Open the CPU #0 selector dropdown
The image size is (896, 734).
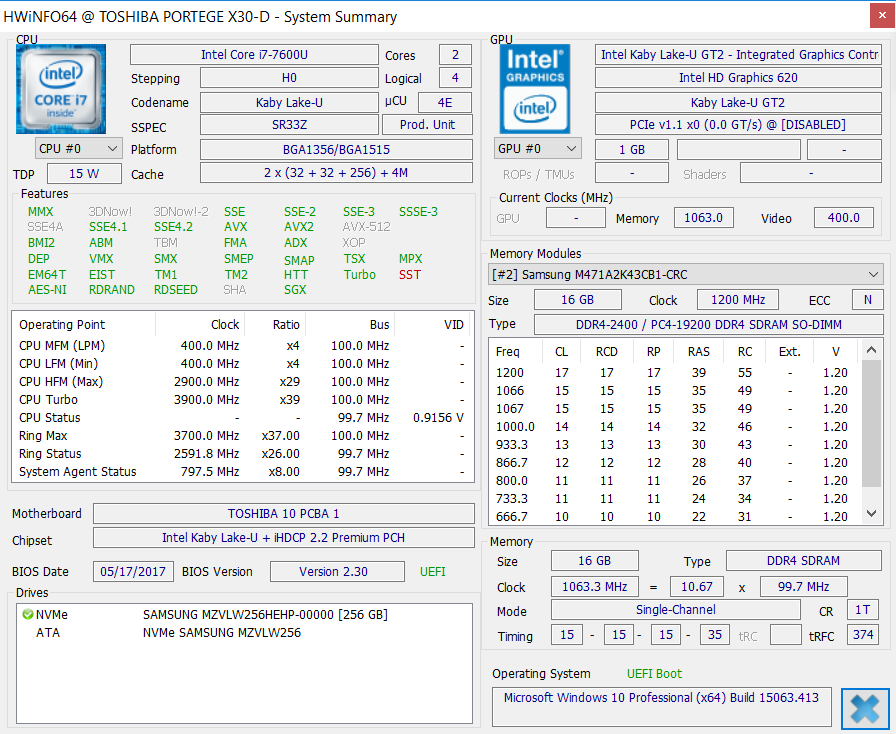pyautogui.click(x=78, y=149)
